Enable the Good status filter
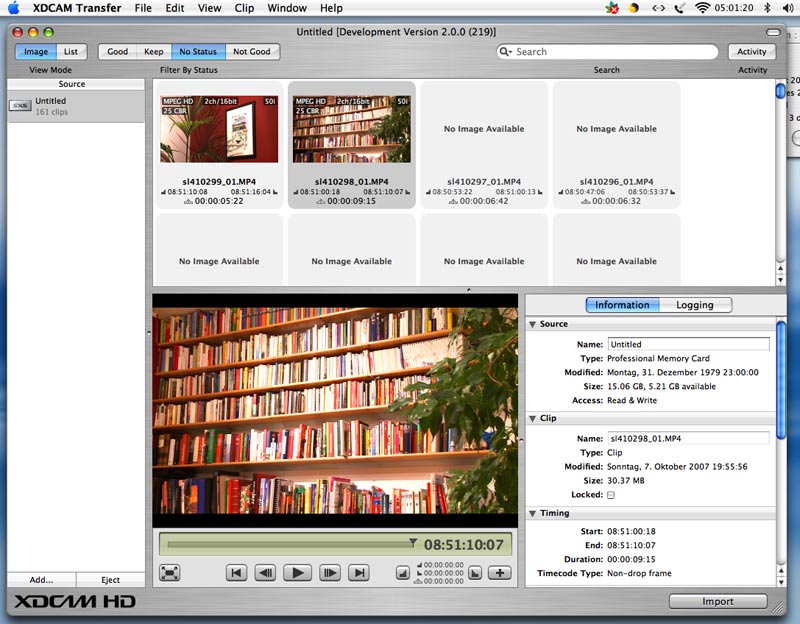Image resolution: width=800 pixels, height=624 pixels. [x=117, y=52]
